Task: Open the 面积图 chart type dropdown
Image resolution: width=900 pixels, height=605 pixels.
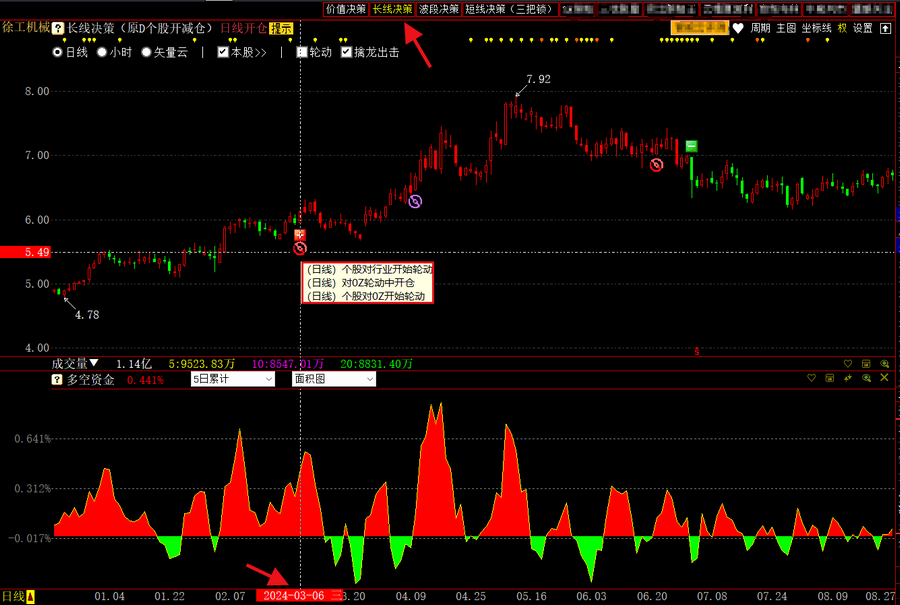Action: coord(333,380)
